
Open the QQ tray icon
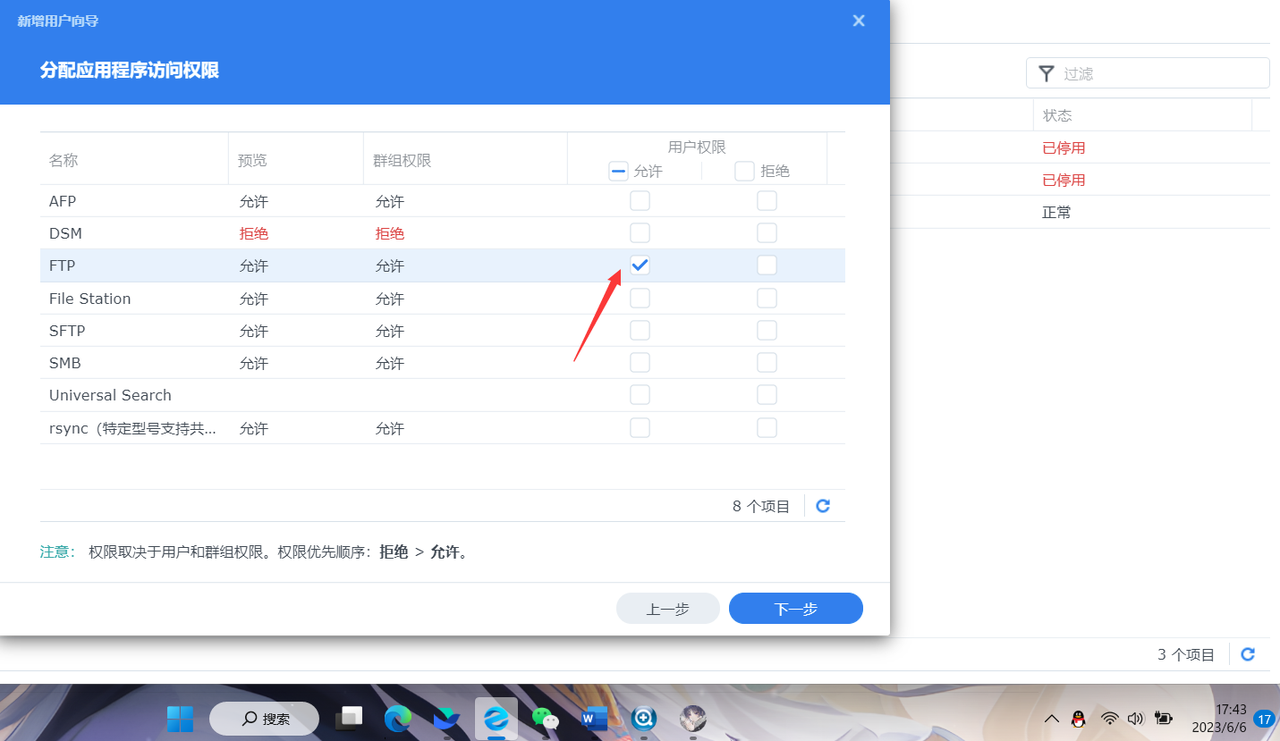(1078, 718)
